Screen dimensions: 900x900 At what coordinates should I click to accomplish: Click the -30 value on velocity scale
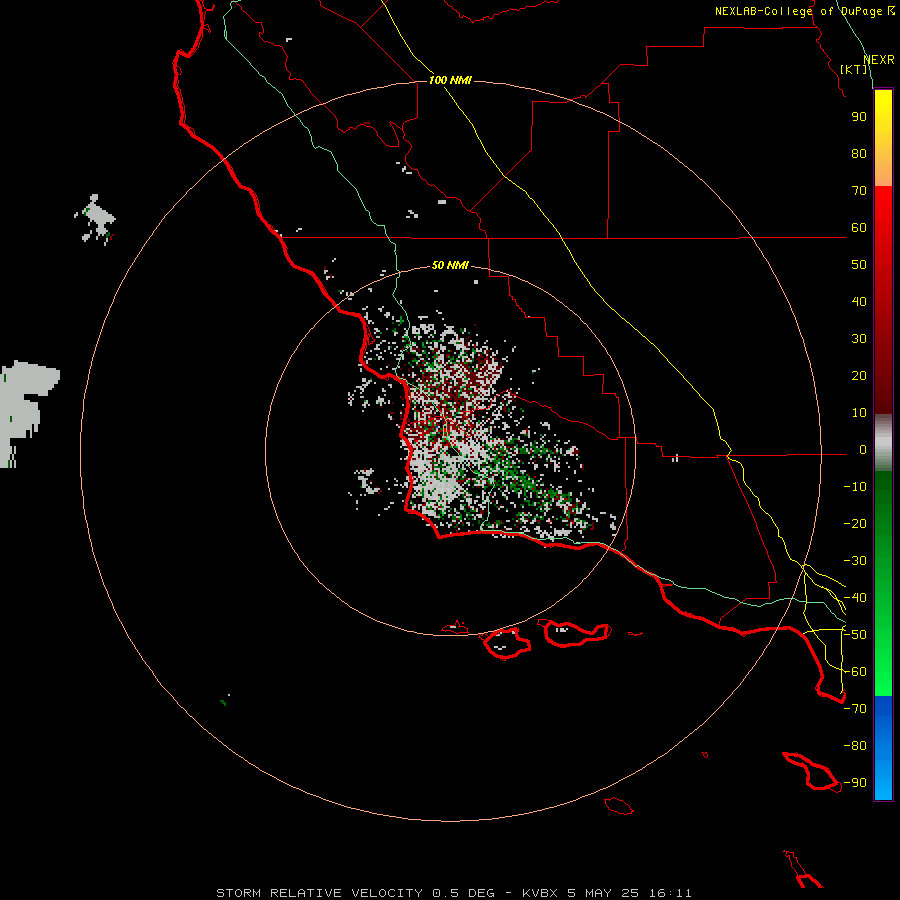855,561
